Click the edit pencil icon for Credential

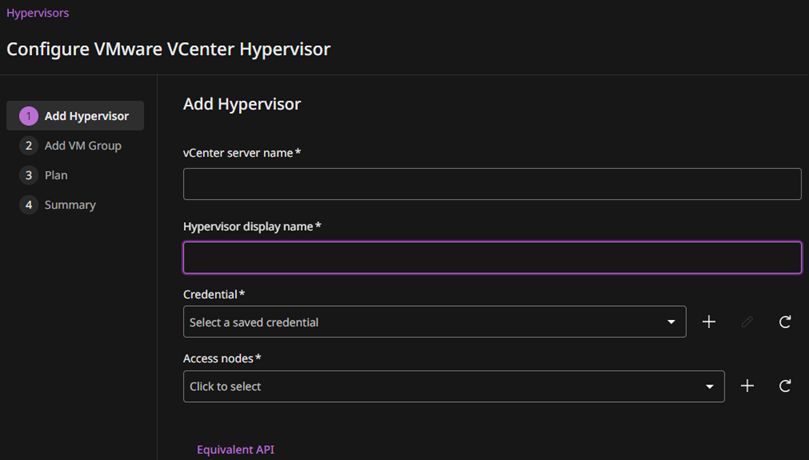click(x=747, y=322)
